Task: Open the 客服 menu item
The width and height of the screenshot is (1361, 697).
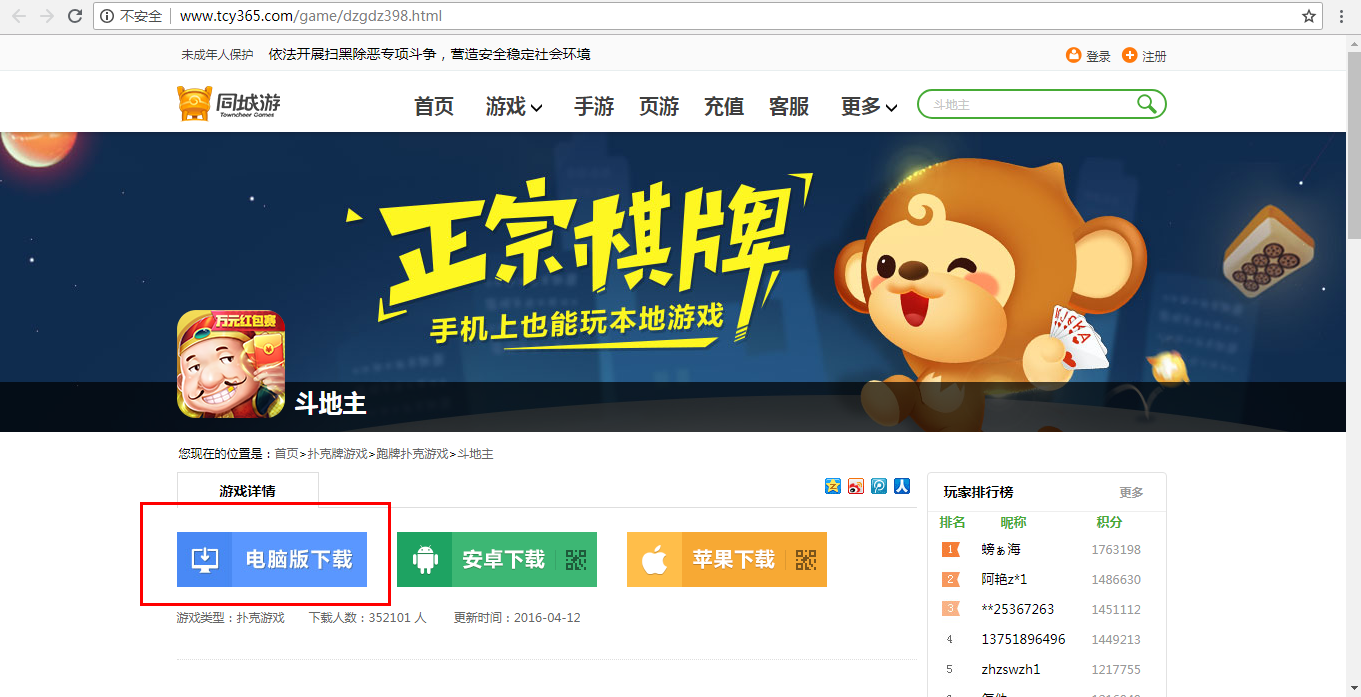Action: tap(789, 107)
